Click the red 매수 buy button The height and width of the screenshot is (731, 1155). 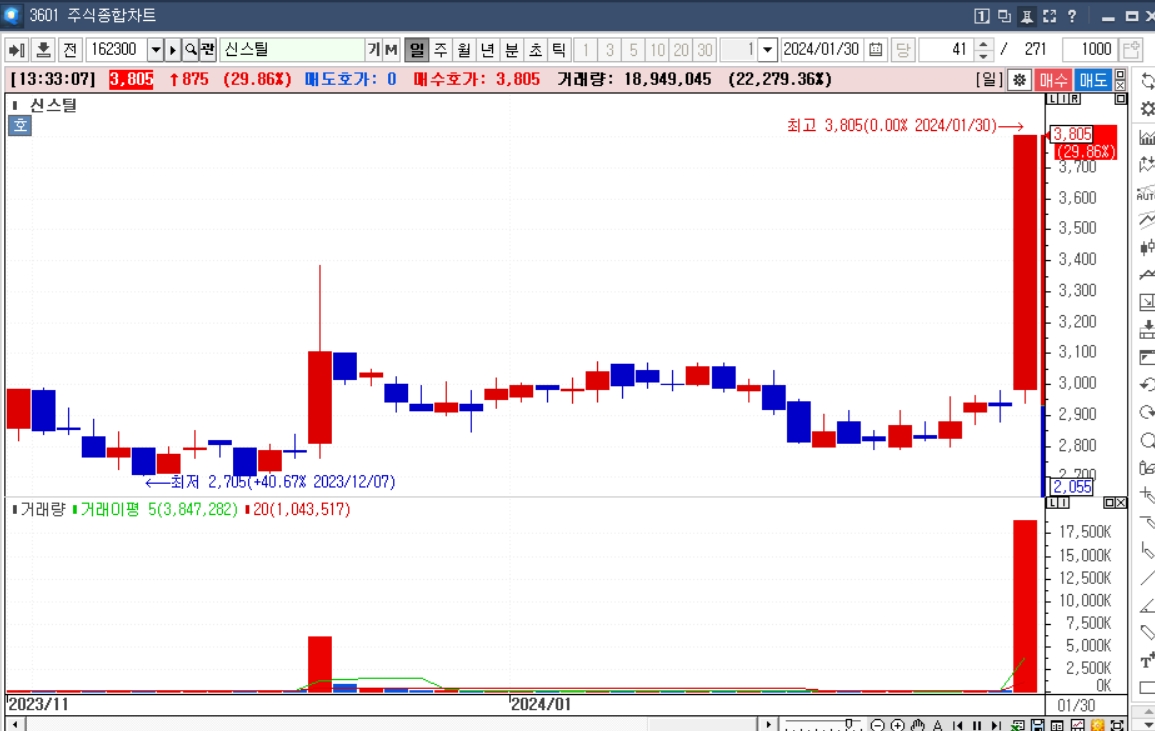coord(1053,80)
